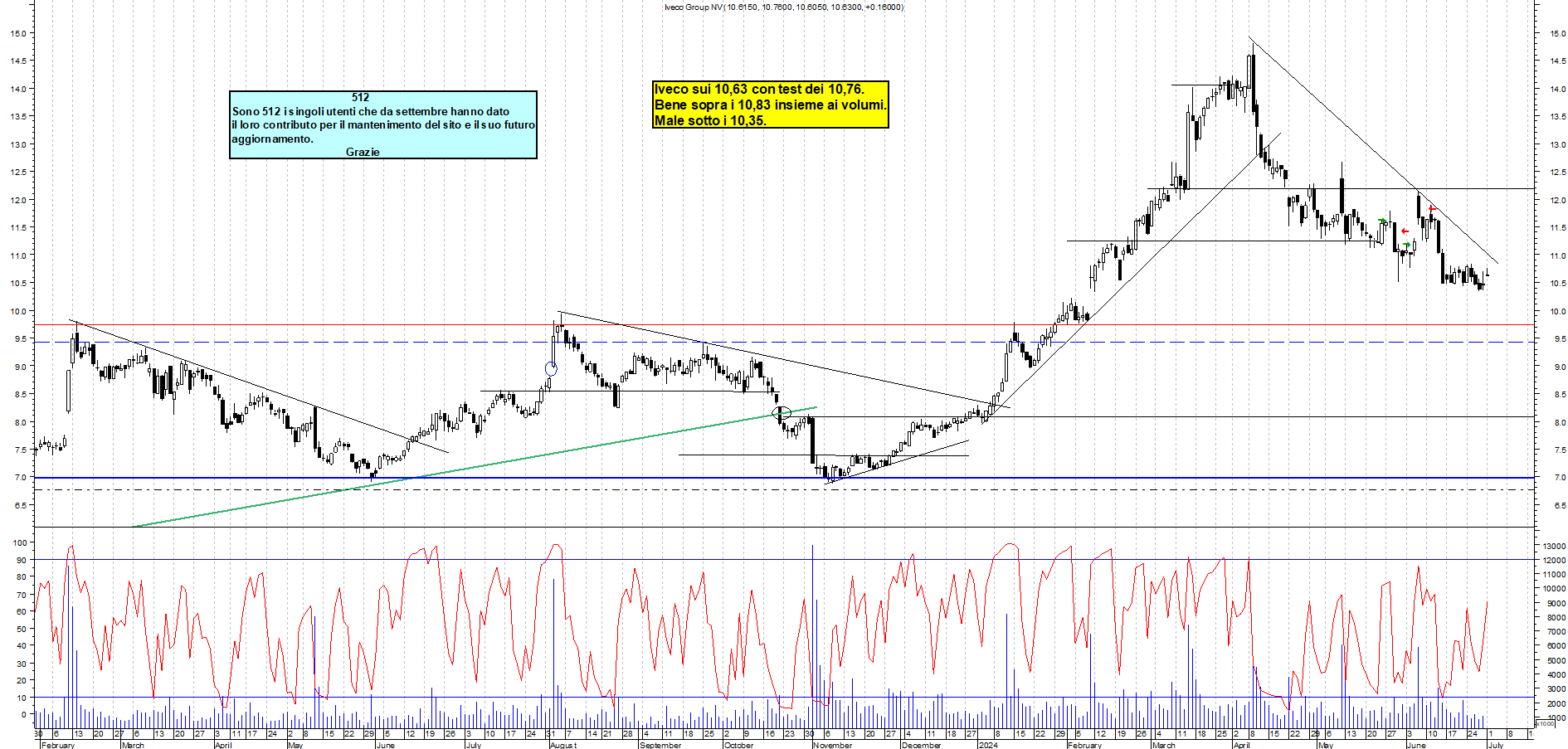1568x749 pixels.
Task: Click the '100' oscillator axis label
Action: (x=21, y=542)
